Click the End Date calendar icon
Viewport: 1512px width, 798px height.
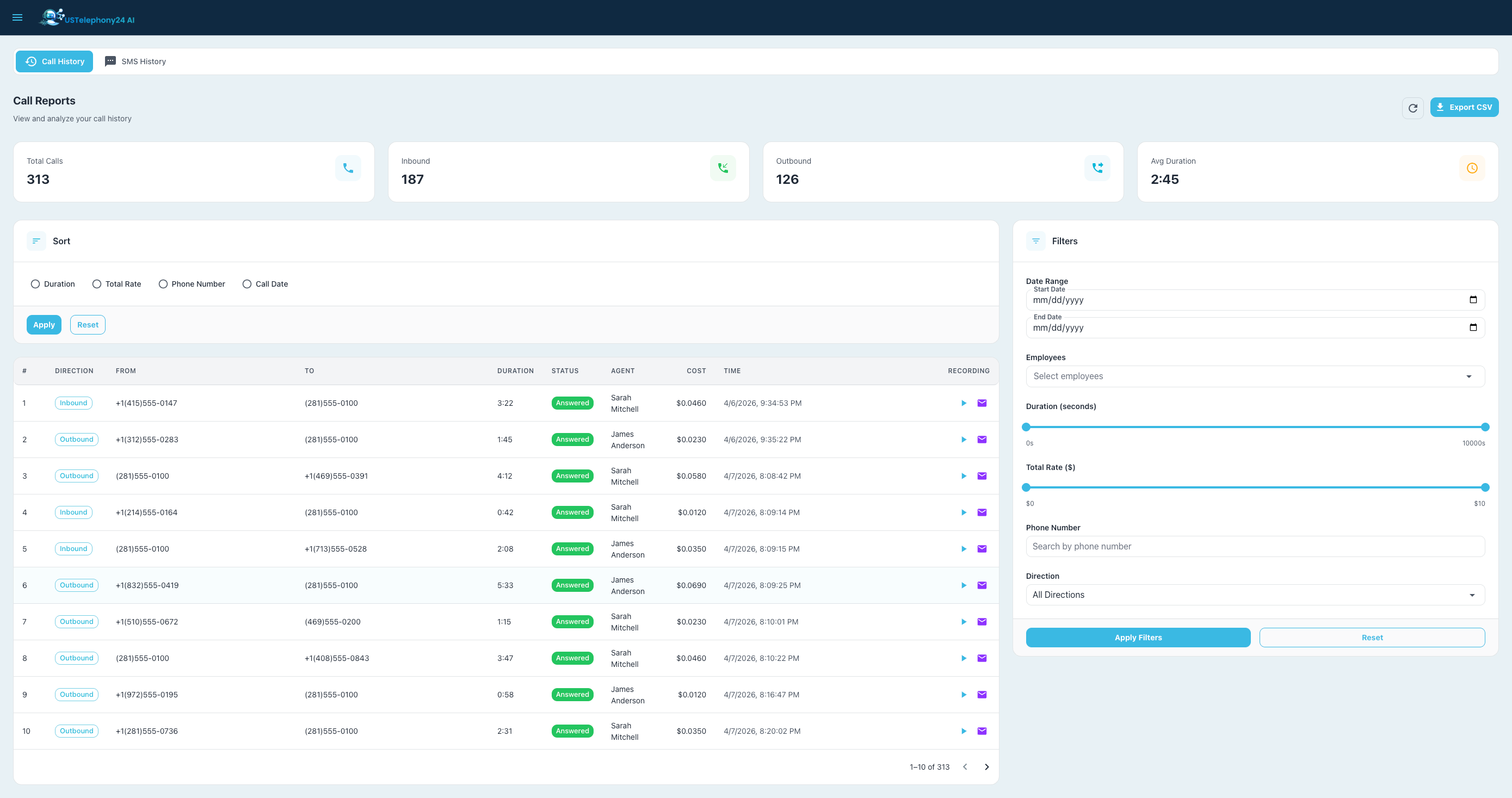tap(1473, 327)
